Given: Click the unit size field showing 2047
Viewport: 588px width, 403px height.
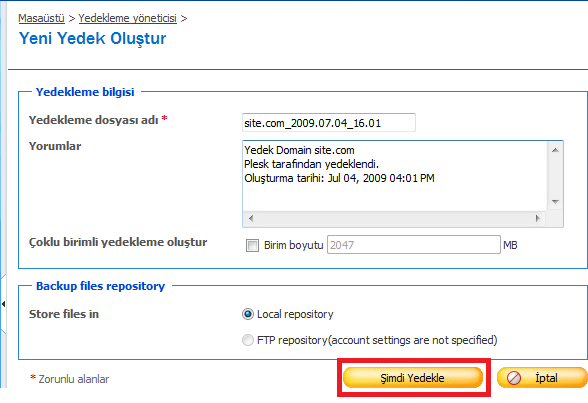Looking at the screenshot, I should click(414, 245).
